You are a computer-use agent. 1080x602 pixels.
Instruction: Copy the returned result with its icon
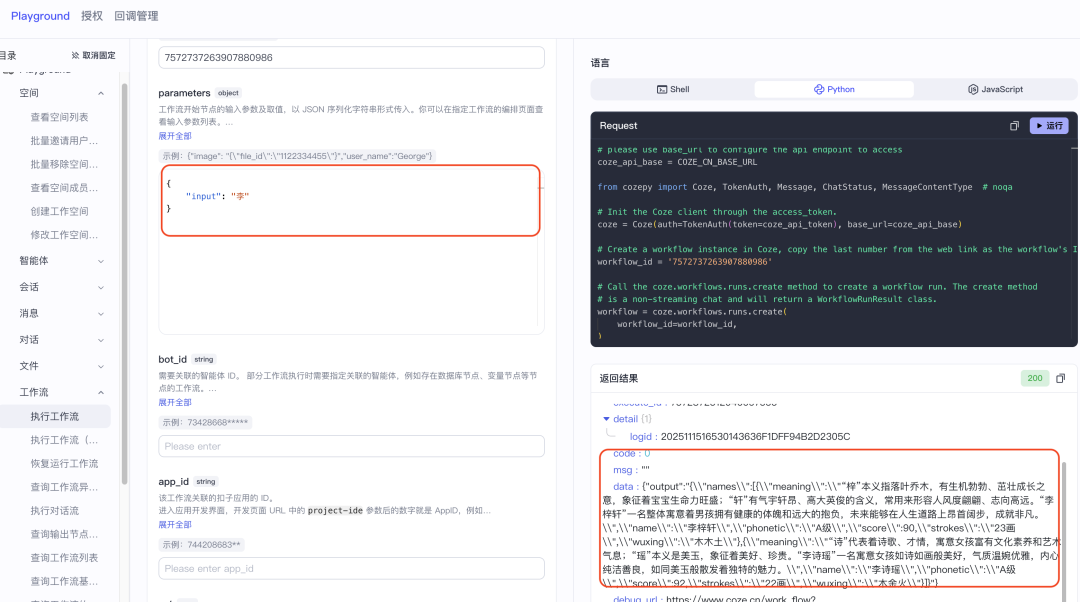pyautogui.click(x=1061, y=378)
